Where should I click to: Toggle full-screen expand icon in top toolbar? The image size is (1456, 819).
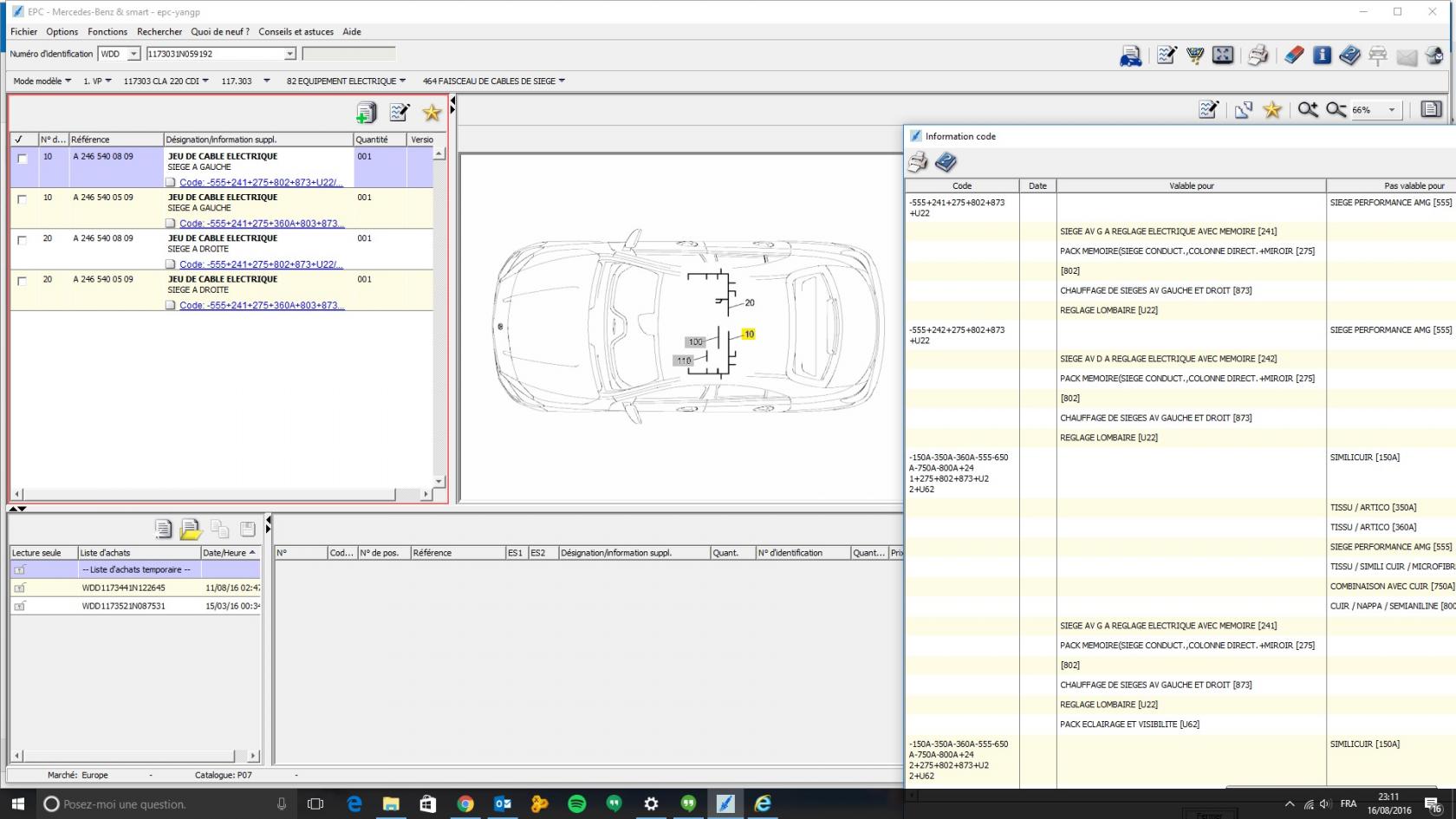tap(1223, 55)
